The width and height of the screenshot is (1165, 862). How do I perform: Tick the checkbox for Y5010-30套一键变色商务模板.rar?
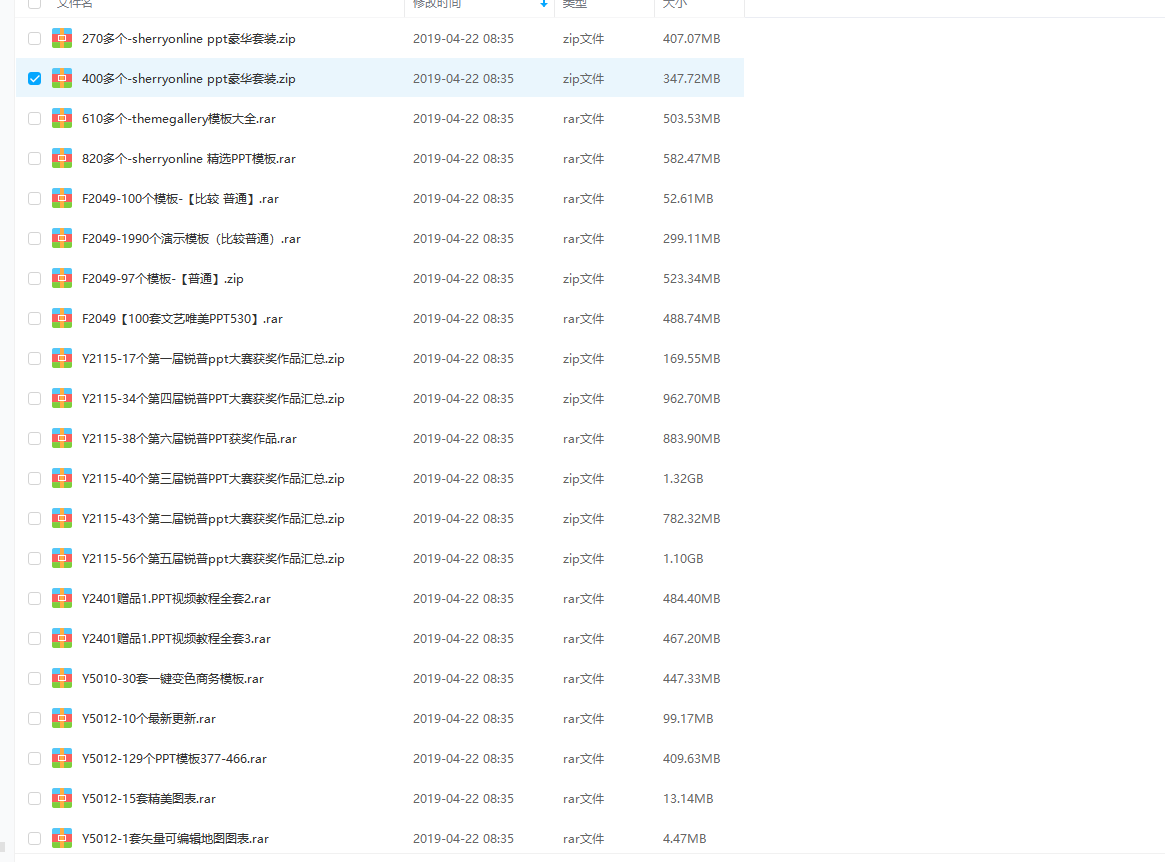pos(34,678)
